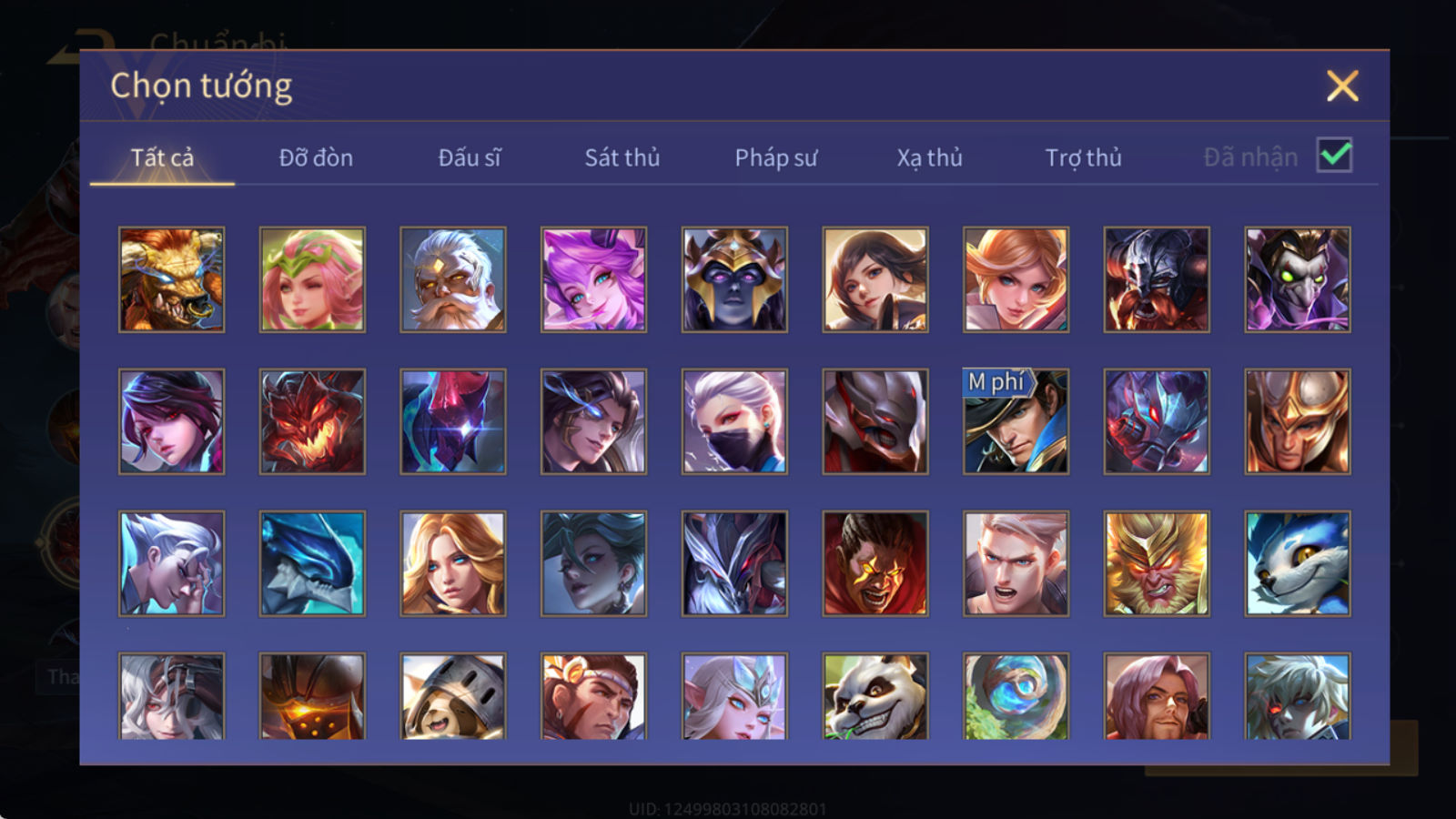Filter heroes by Pháp sư
The width and height of the screenshot is (1456, 819).
coord(776,157)
